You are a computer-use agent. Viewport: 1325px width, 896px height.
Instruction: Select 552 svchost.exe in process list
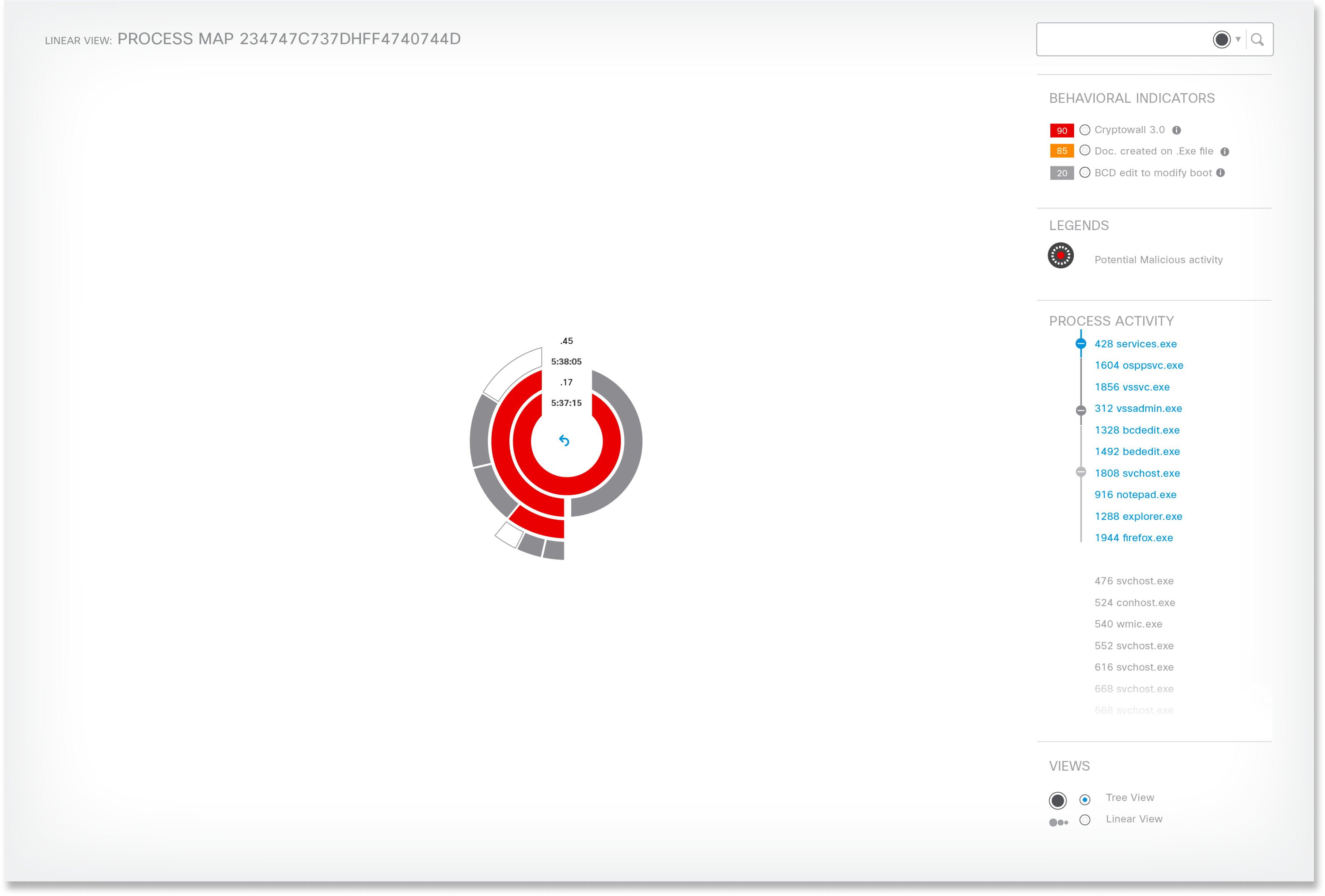point(1134,646)
